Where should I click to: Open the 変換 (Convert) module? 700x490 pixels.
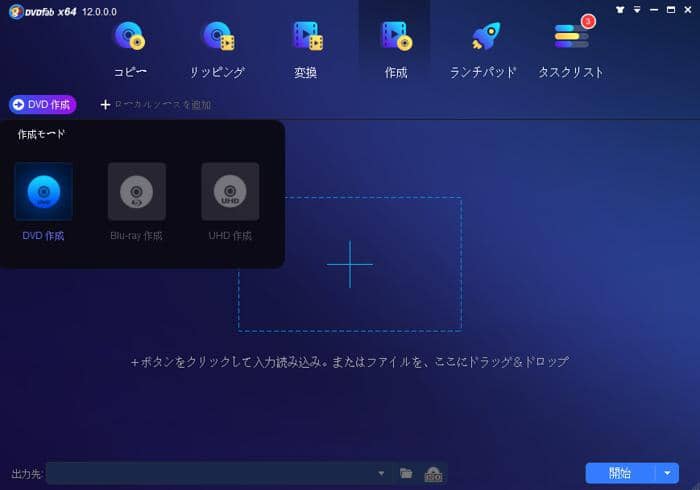(307, 50)
